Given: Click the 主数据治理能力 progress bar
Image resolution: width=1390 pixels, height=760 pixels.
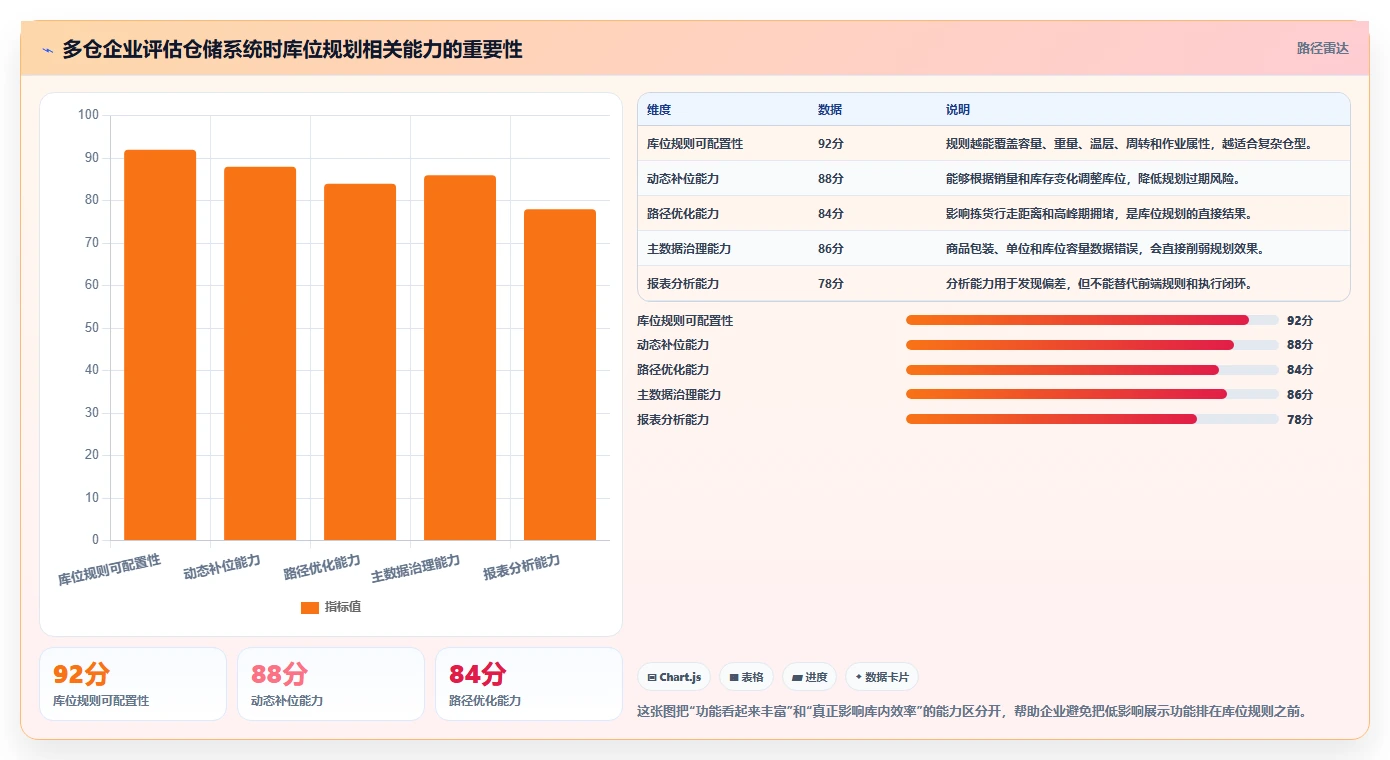Looking at the screenshot, I should [x=1092, y=394].
